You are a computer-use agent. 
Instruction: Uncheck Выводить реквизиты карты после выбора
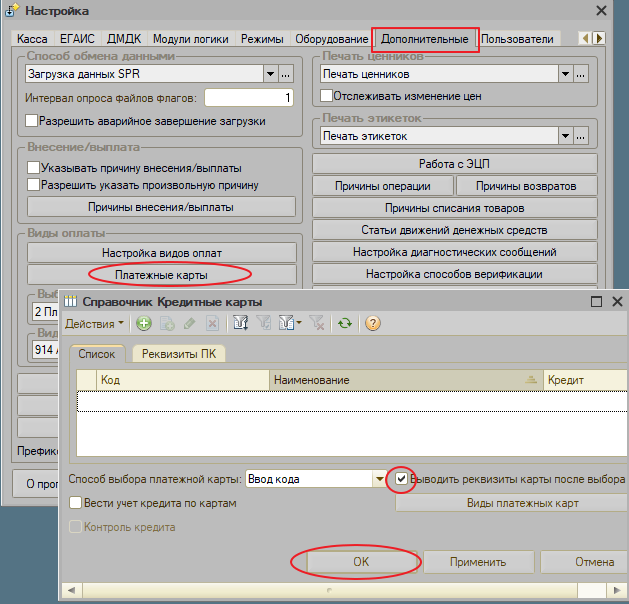click(x=401, y=479)
